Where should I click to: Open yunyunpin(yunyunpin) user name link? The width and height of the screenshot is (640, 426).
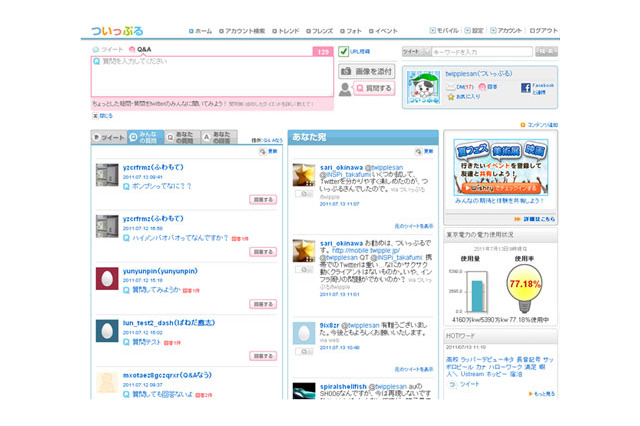click(160, 271)
